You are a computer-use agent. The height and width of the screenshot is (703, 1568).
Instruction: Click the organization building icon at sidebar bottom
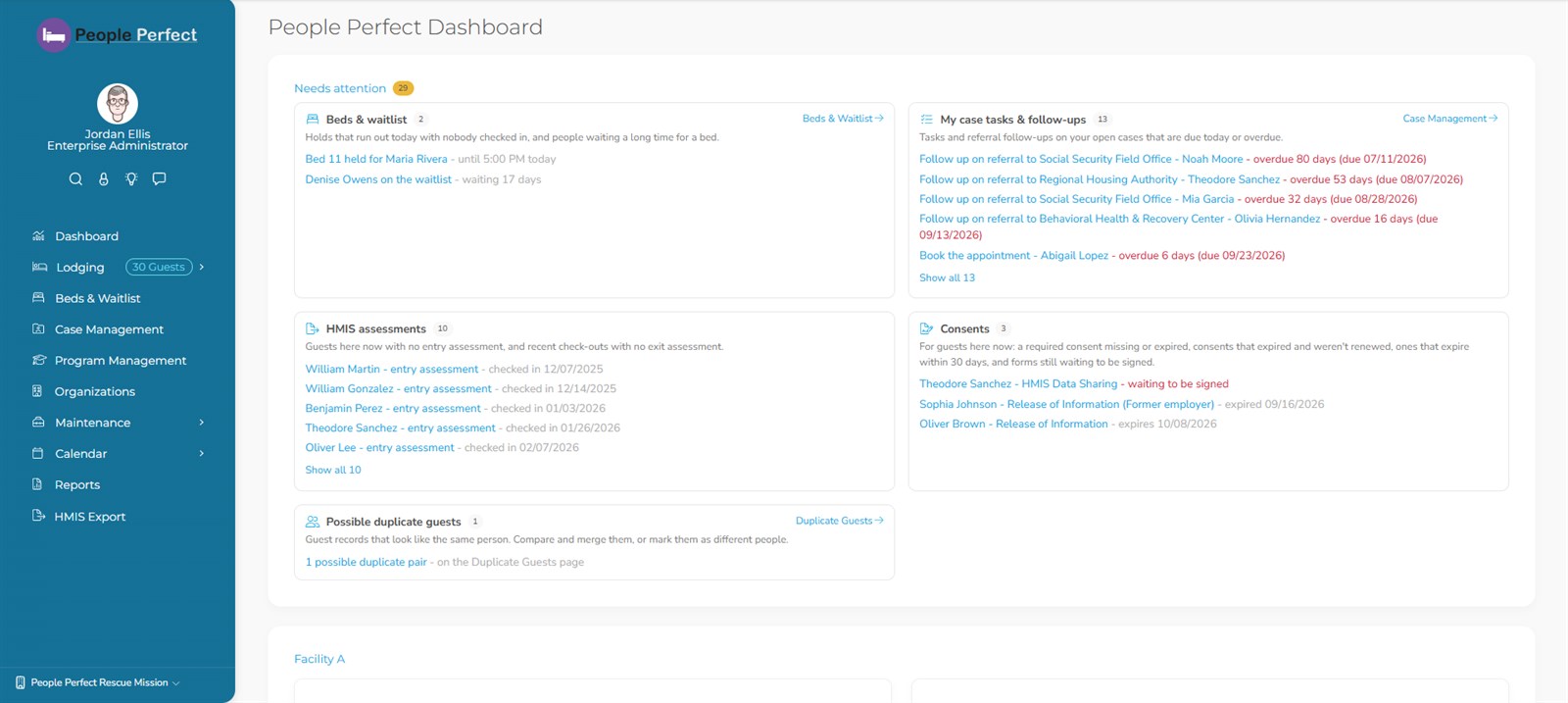[x=21, y=682]
